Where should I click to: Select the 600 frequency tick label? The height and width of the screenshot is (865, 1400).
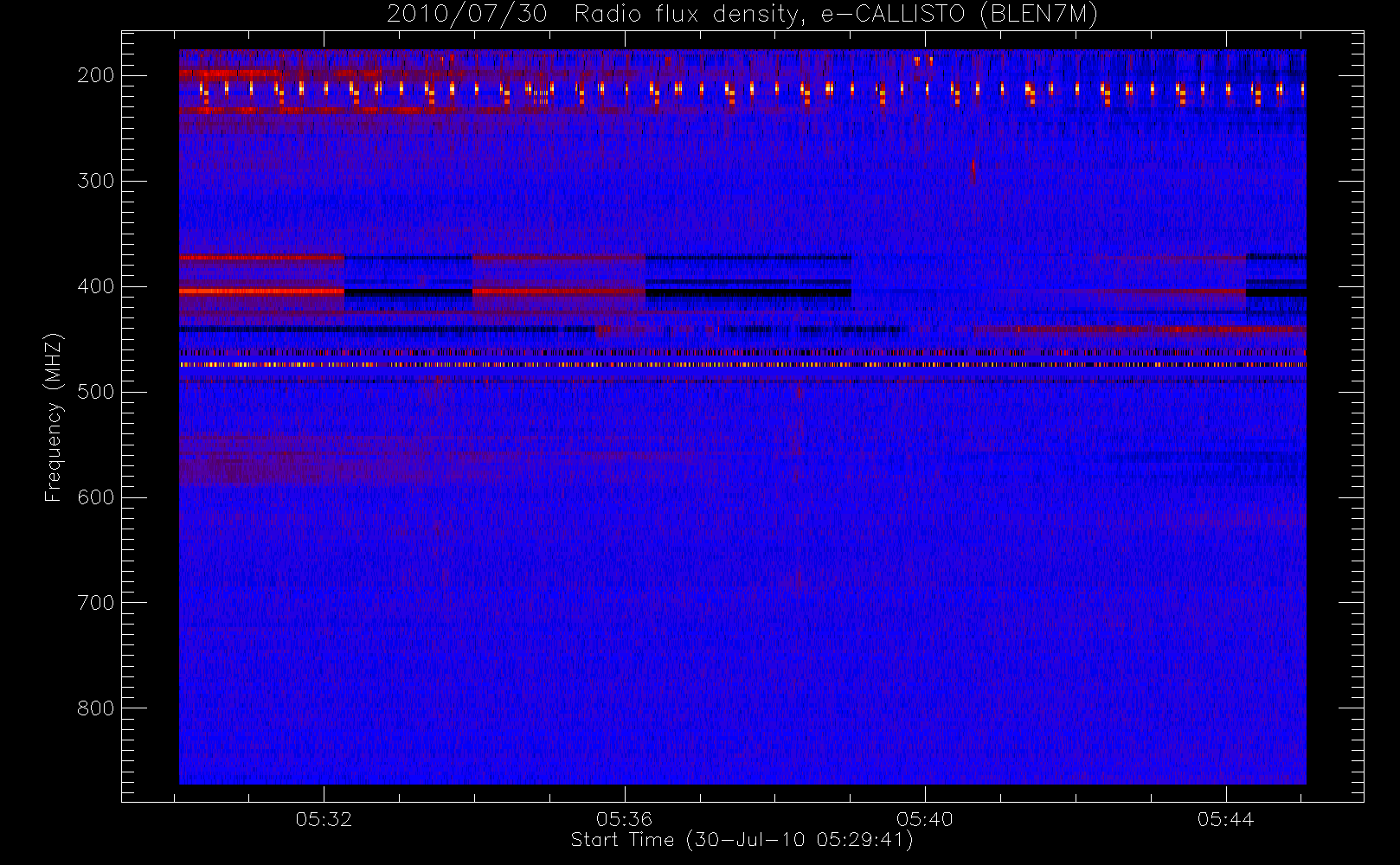96,497
